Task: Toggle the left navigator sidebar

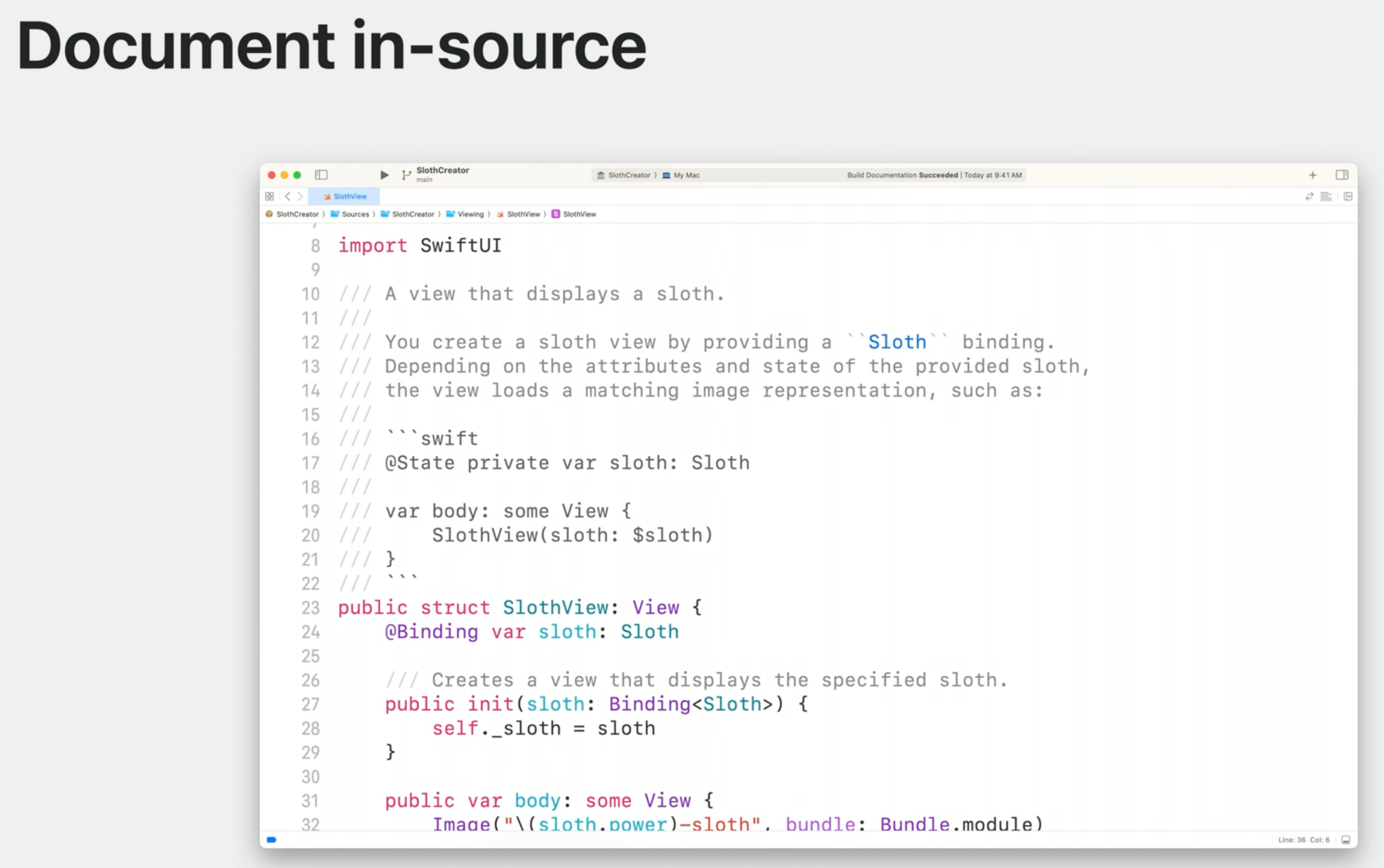Action: click(x=322, y=175)
